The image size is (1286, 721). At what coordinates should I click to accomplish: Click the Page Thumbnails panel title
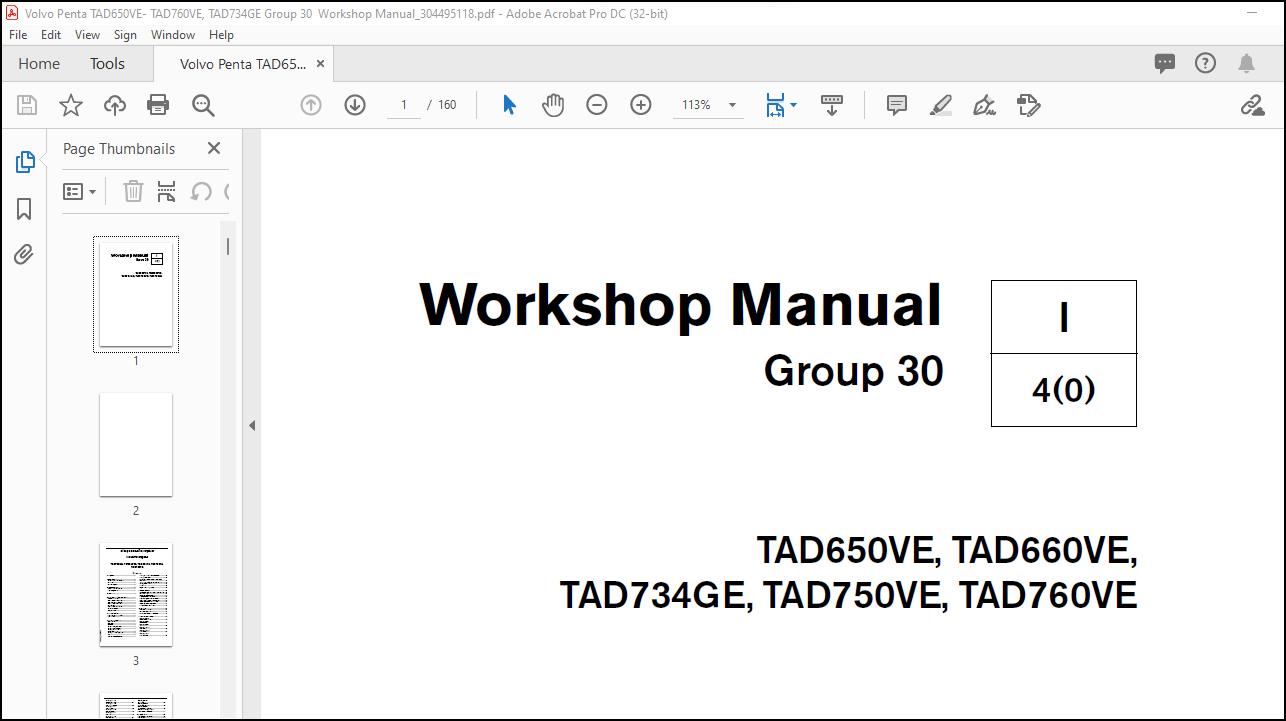tap(119, 148)
